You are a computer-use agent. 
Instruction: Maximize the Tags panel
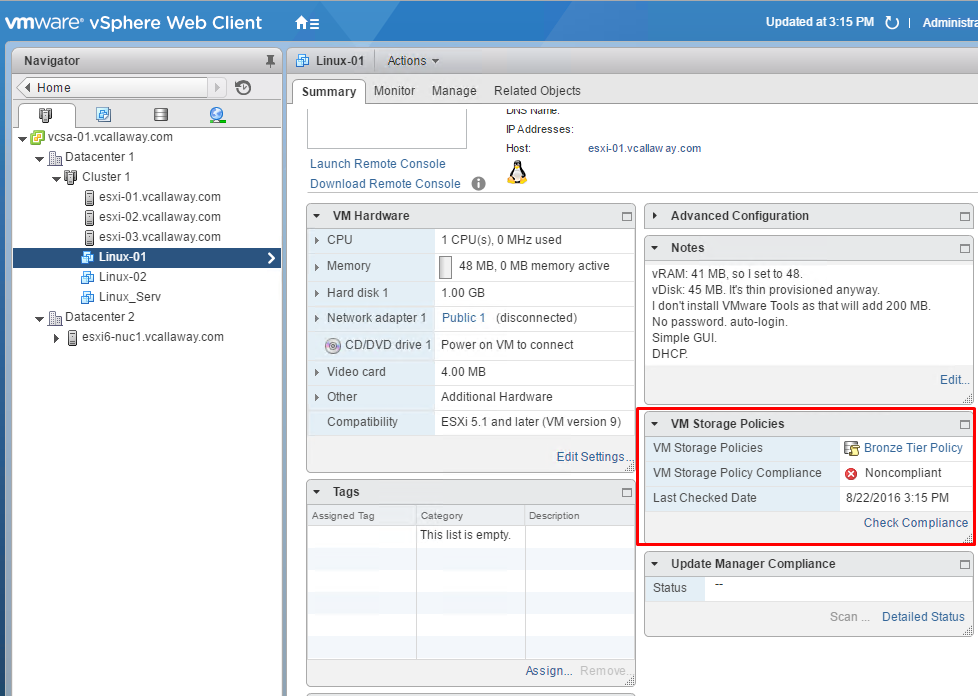(x=627, y=493)
